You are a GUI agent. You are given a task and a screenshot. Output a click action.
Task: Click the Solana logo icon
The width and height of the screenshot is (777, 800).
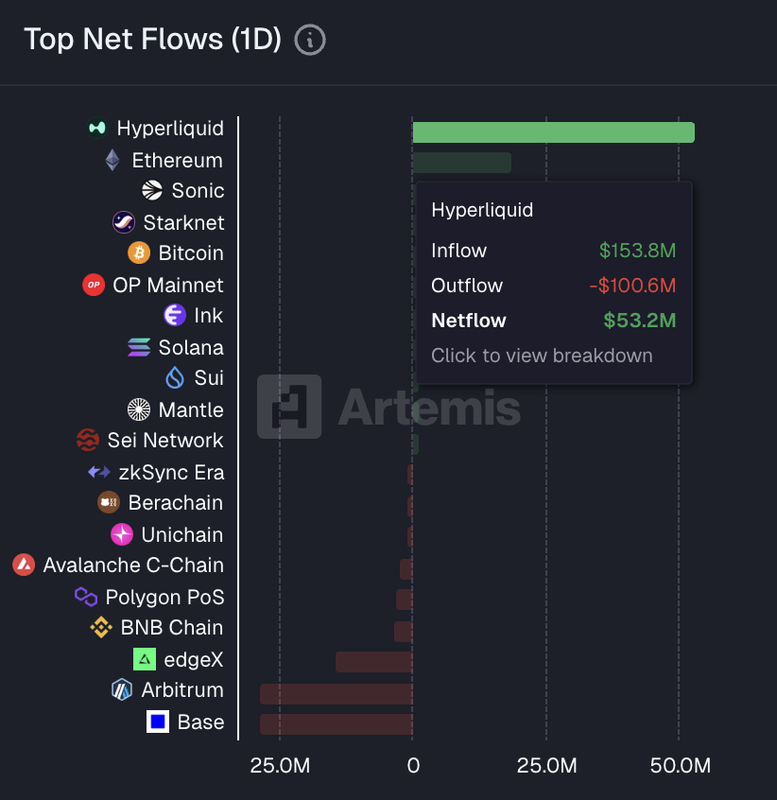[139, 347]
